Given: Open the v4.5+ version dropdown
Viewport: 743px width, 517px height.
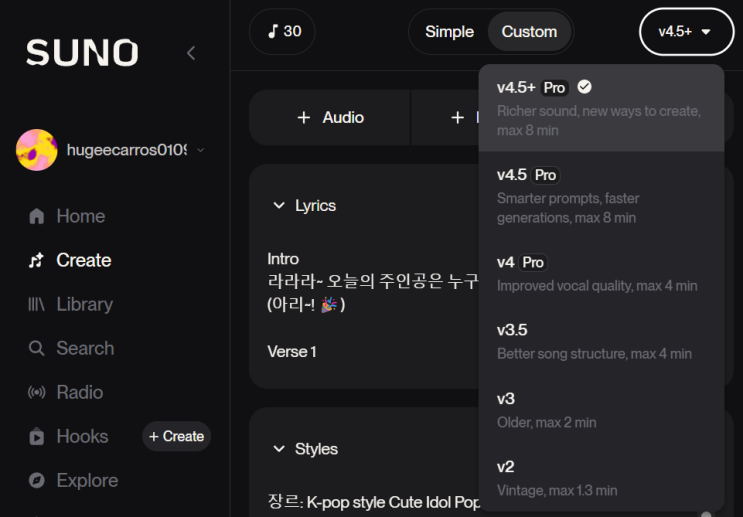Looking at the screenshot, I should pyautogui.click(x=684, y=32).
